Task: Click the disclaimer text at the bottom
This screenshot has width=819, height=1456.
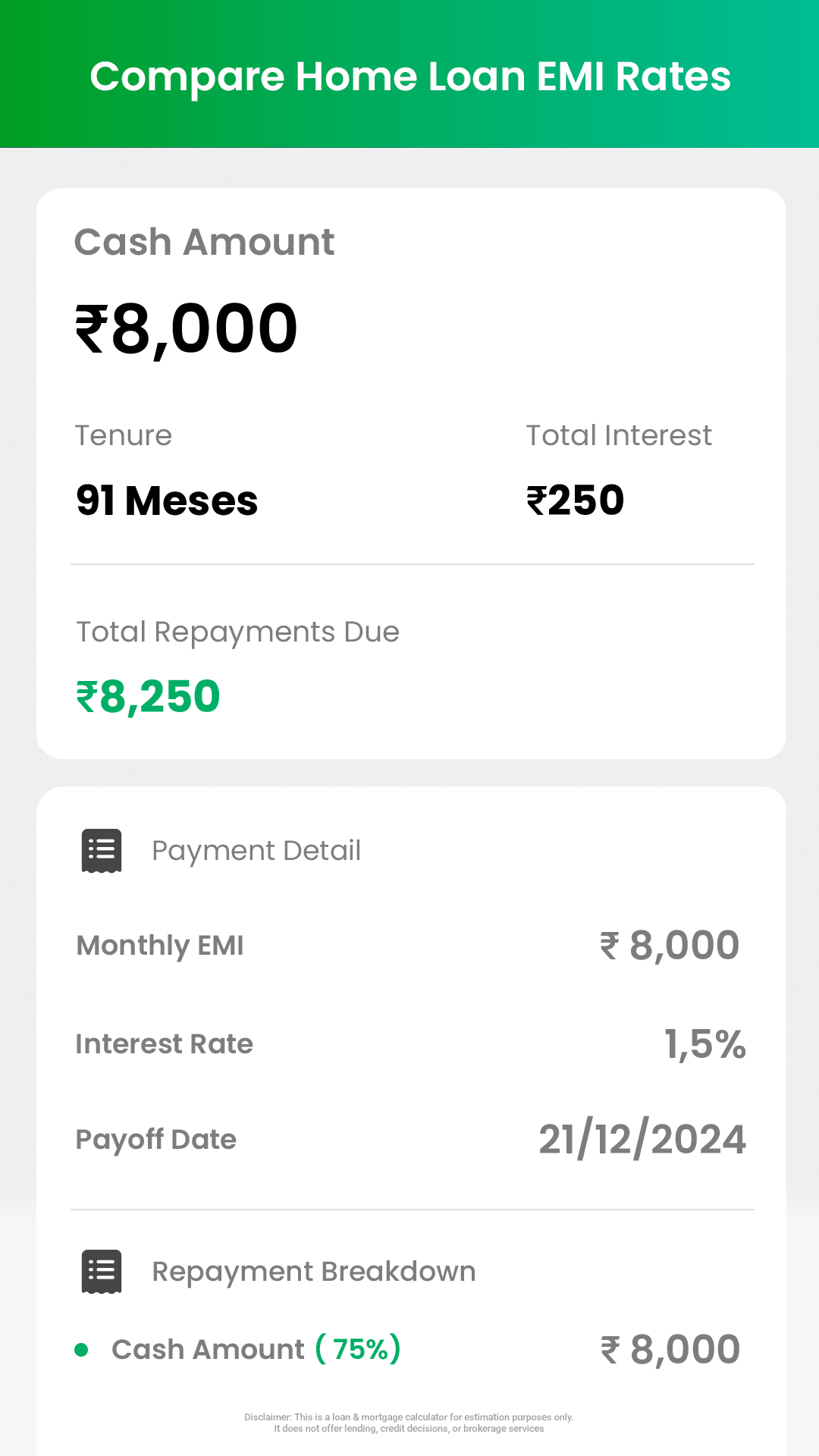Action: point(409,1423)
